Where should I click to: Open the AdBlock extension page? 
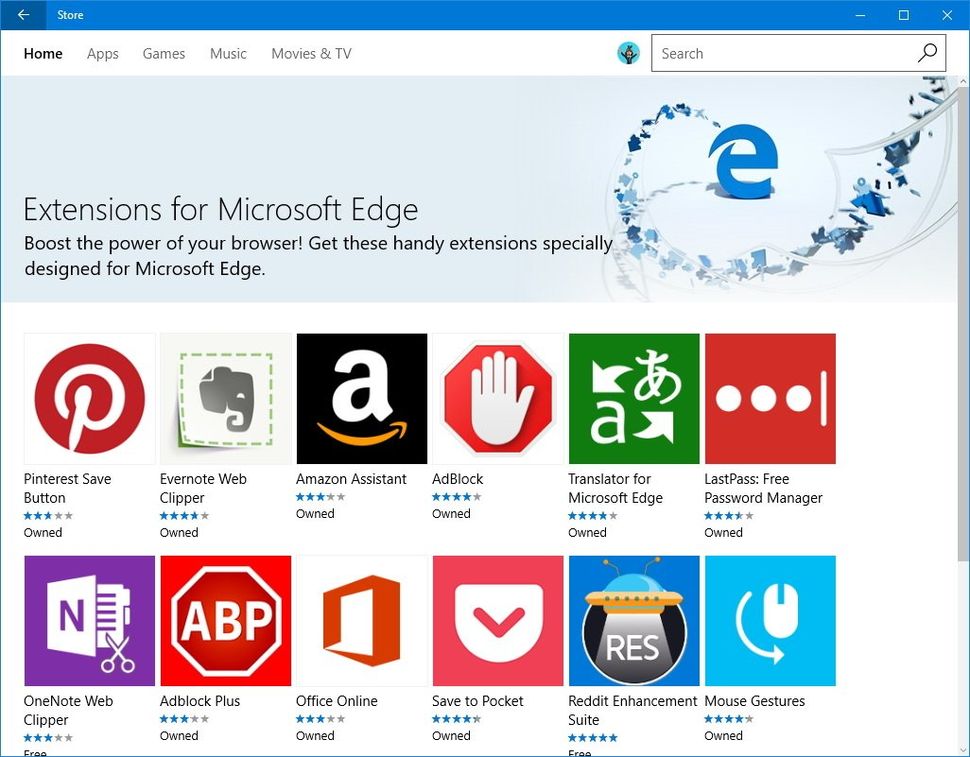(497, 398)
